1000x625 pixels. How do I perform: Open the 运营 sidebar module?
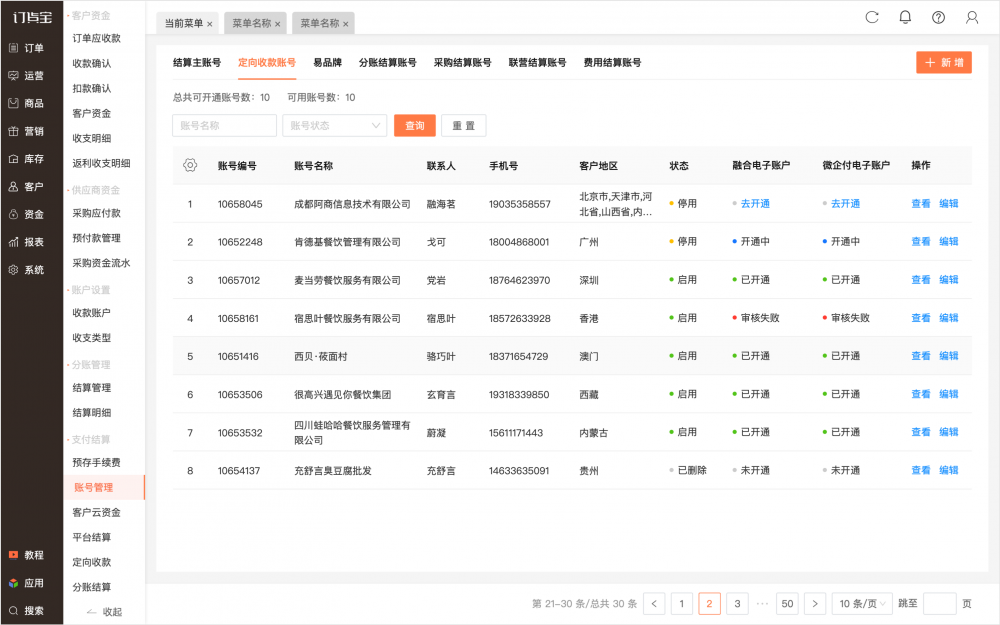(x=26, y=76)
